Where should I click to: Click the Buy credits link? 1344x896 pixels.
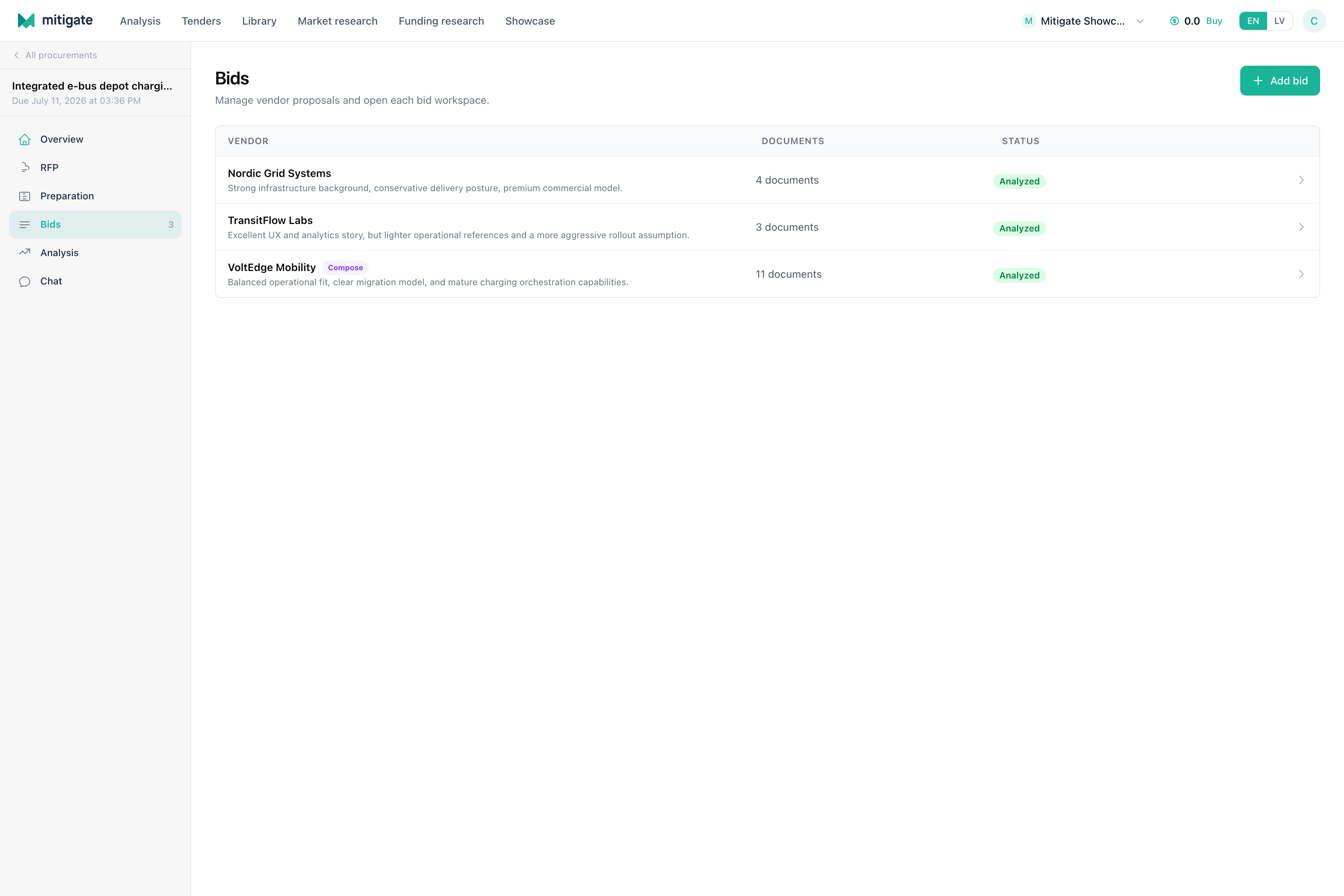tap(1214, 21)
